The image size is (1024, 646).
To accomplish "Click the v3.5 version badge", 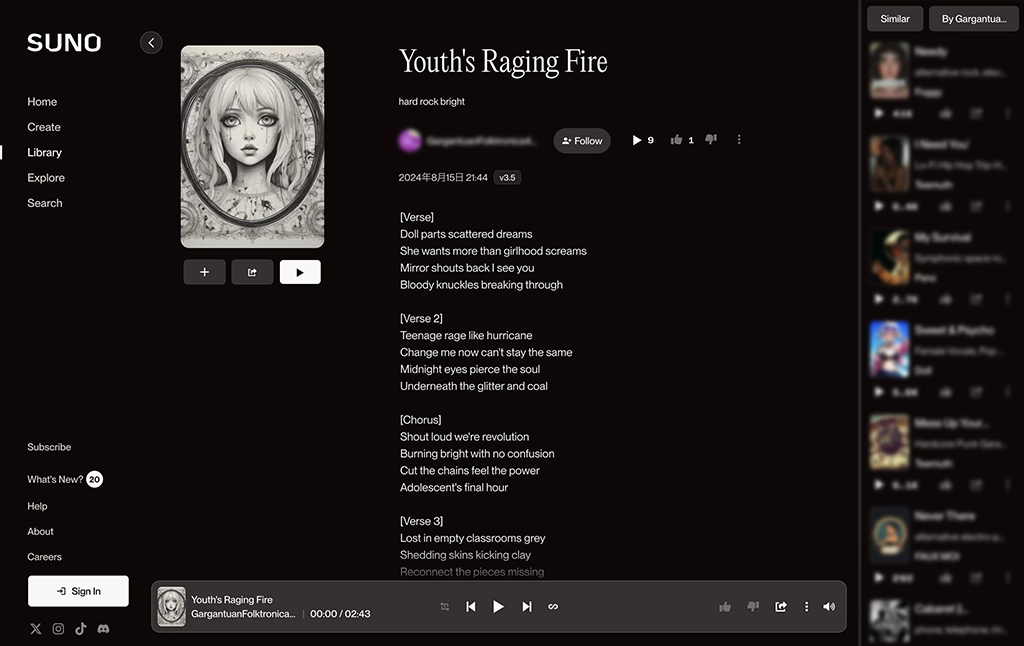I will click(x=507, y=178).
